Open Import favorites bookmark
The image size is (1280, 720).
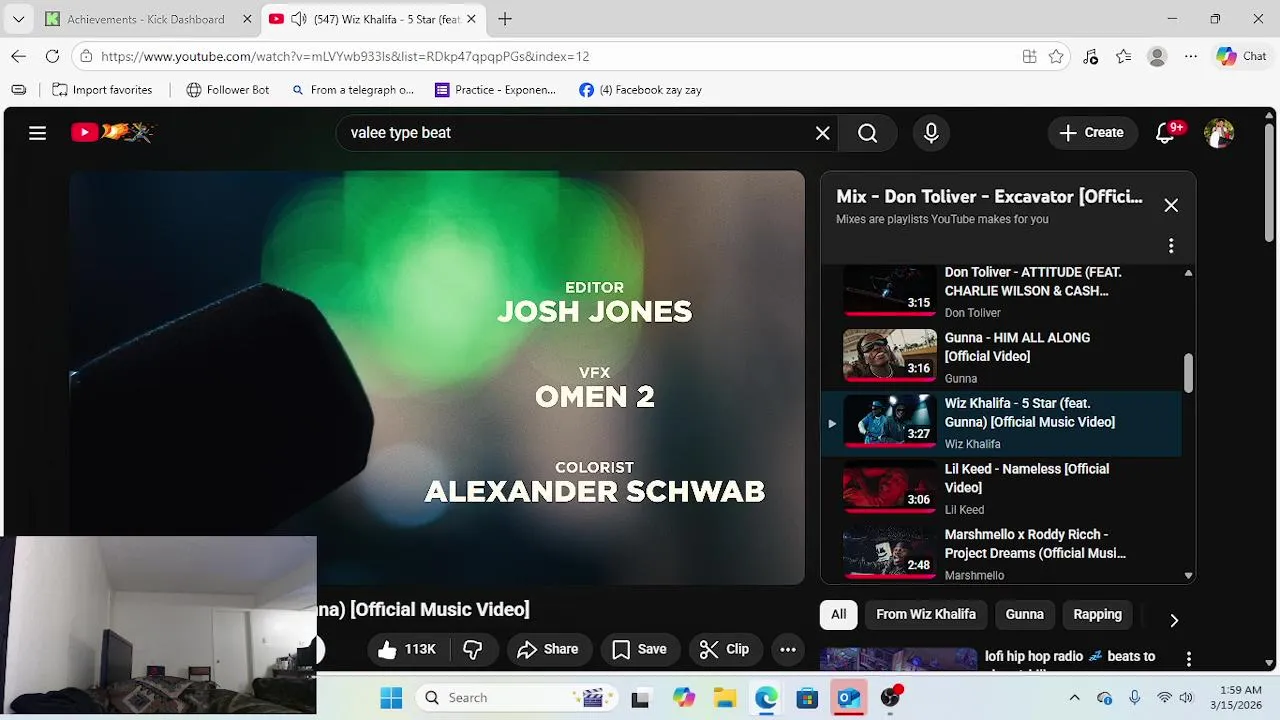[102, 90]
